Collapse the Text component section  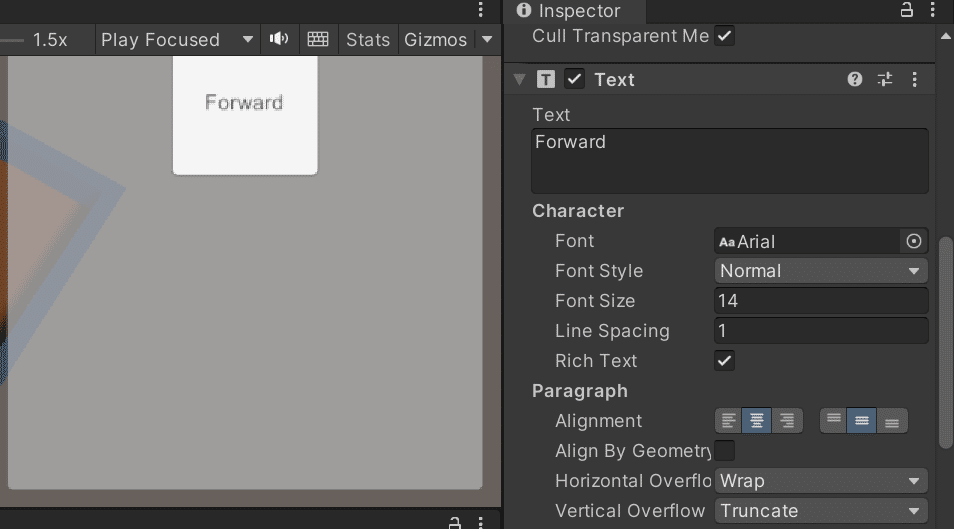(x=519, y=80)
